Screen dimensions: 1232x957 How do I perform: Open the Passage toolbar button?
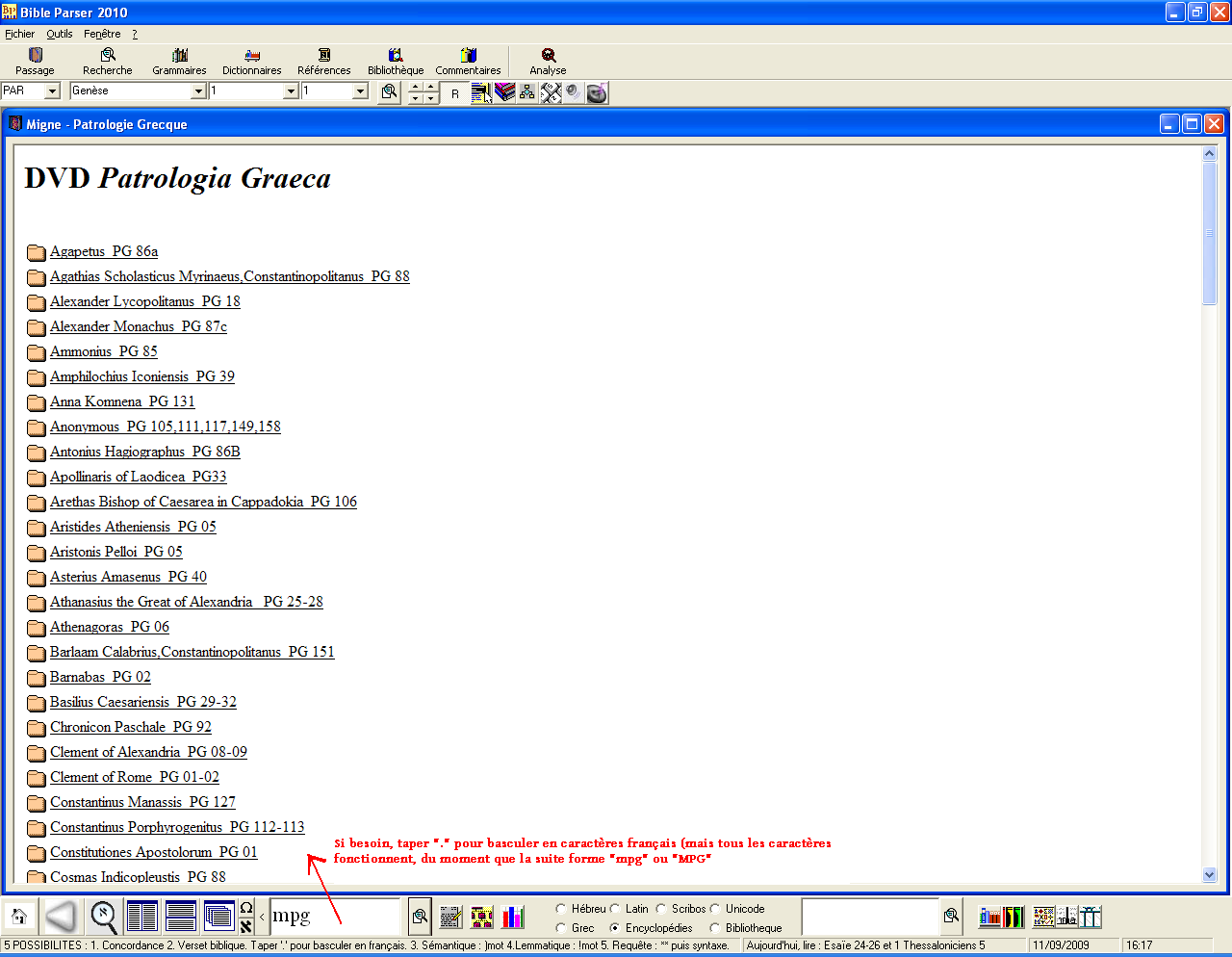35,62
